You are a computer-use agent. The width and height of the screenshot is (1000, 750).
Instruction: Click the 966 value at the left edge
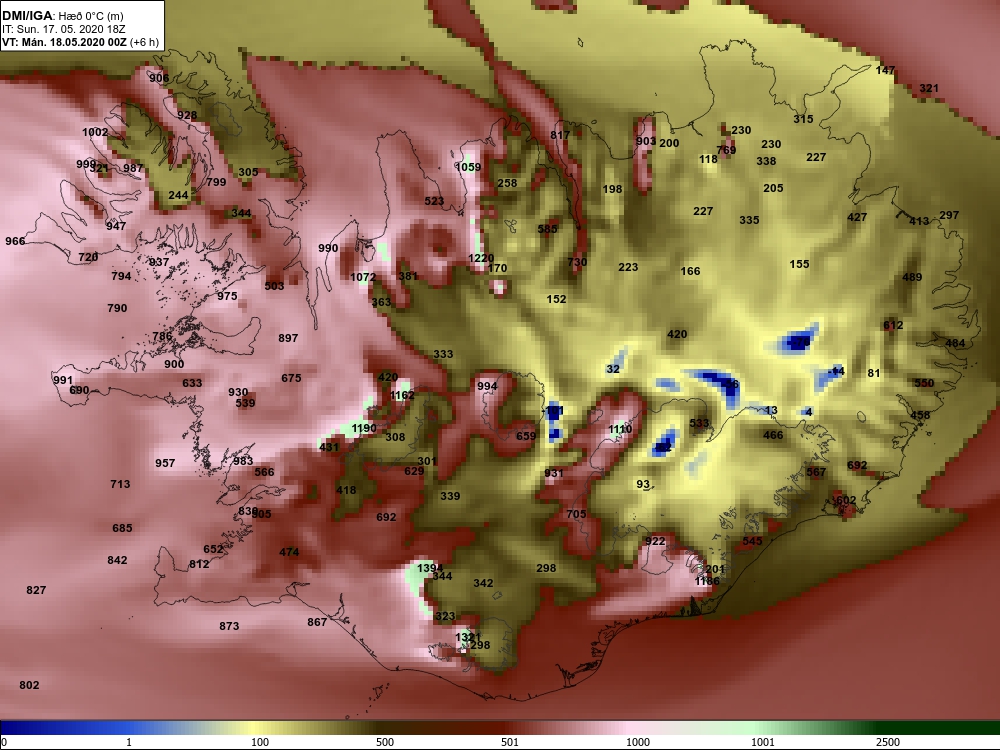15,241
